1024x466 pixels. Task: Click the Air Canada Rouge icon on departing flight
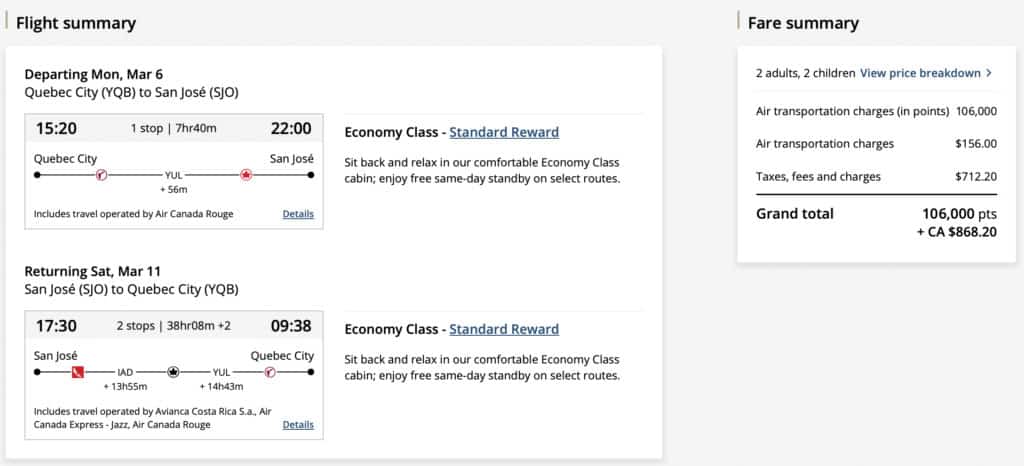pos(100,175)
